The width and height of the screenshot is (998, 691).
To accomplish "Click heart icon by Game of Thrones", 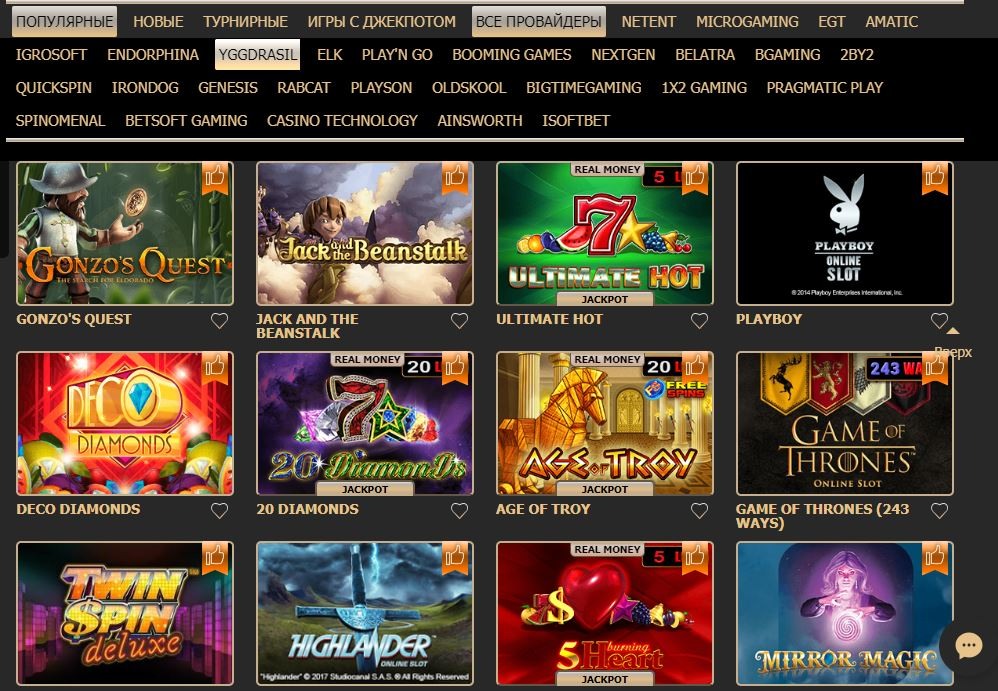I will click(939, 510).
